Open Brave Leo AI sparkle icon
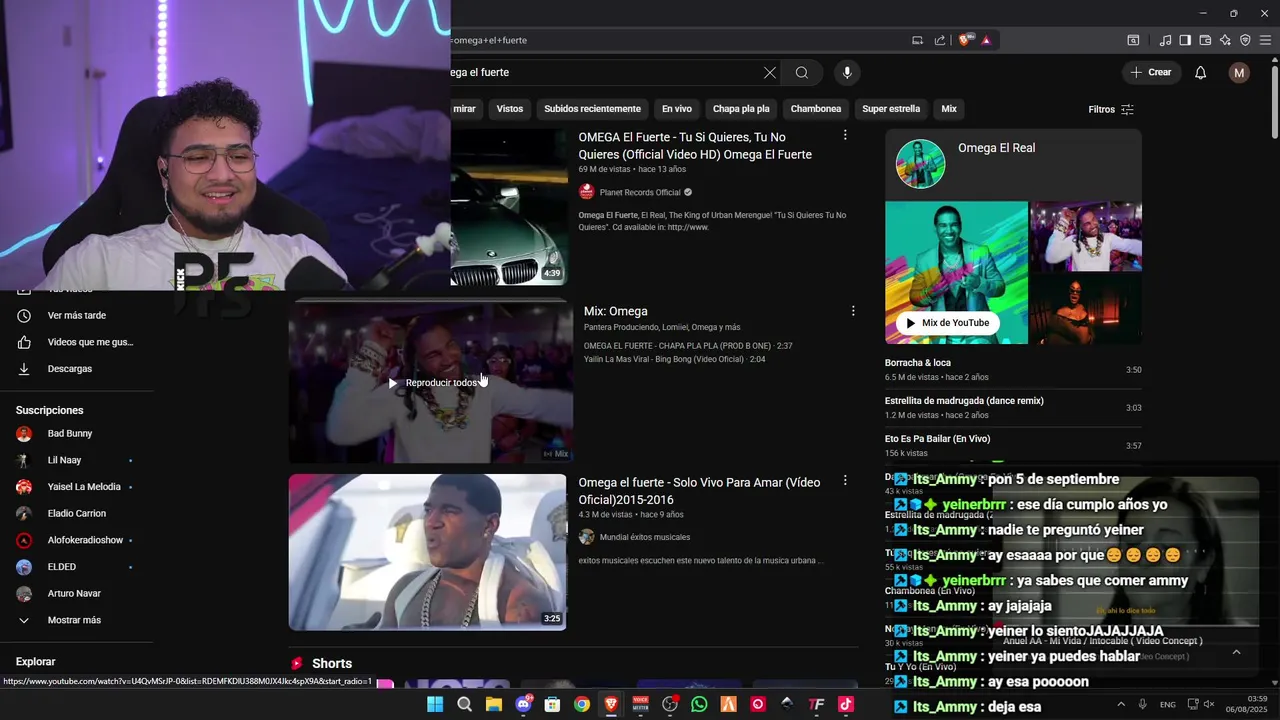Viewport: 1280px width, 720px height. 1225,40
